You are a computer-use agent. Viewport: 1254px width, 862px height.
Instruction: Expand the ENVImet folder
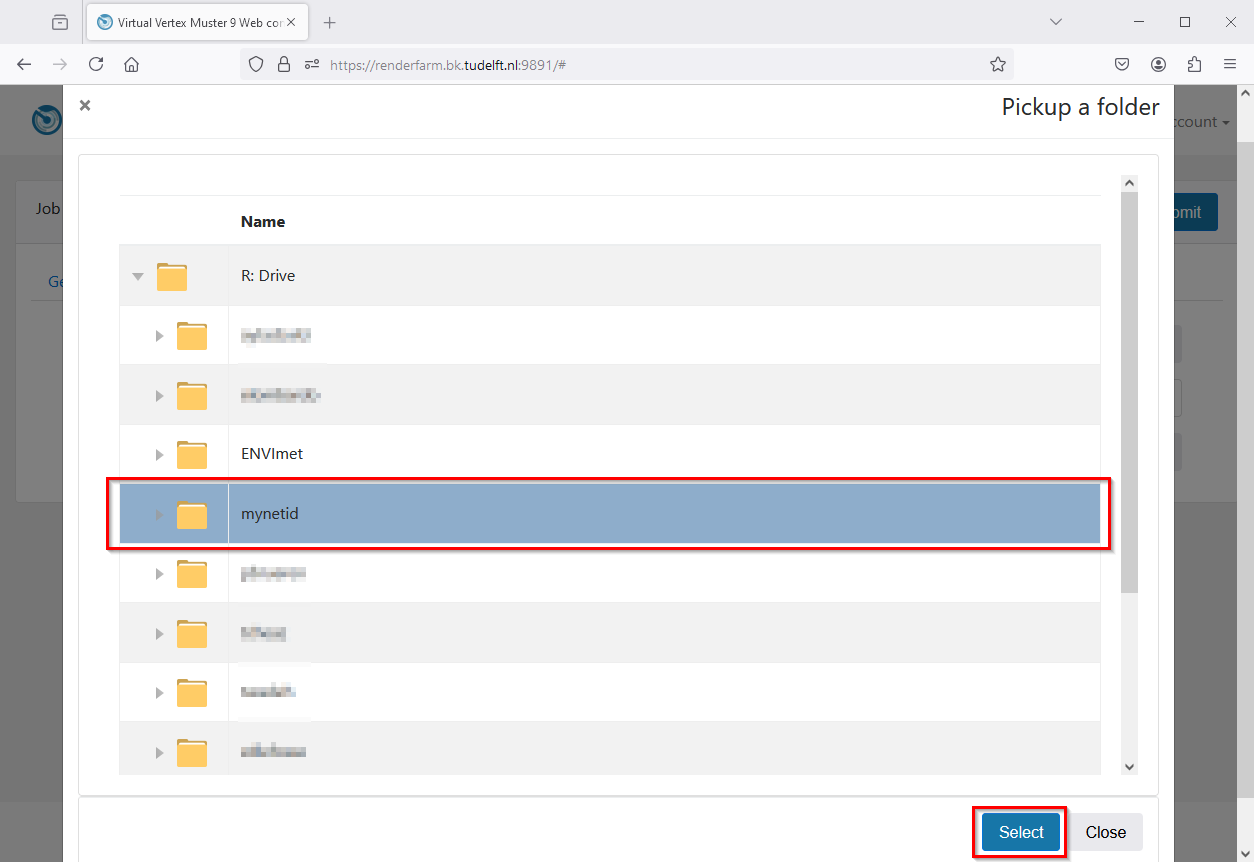[159, 455]
